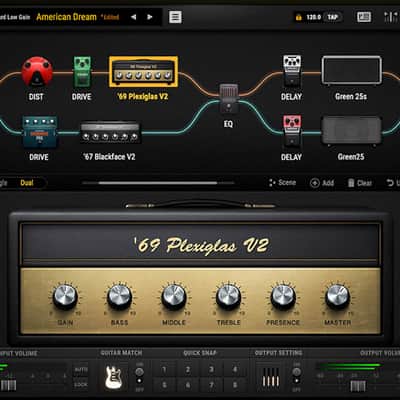Click the TREBLE knob on the amp
This screenshot has width=400, height=400.
[228, 296]
